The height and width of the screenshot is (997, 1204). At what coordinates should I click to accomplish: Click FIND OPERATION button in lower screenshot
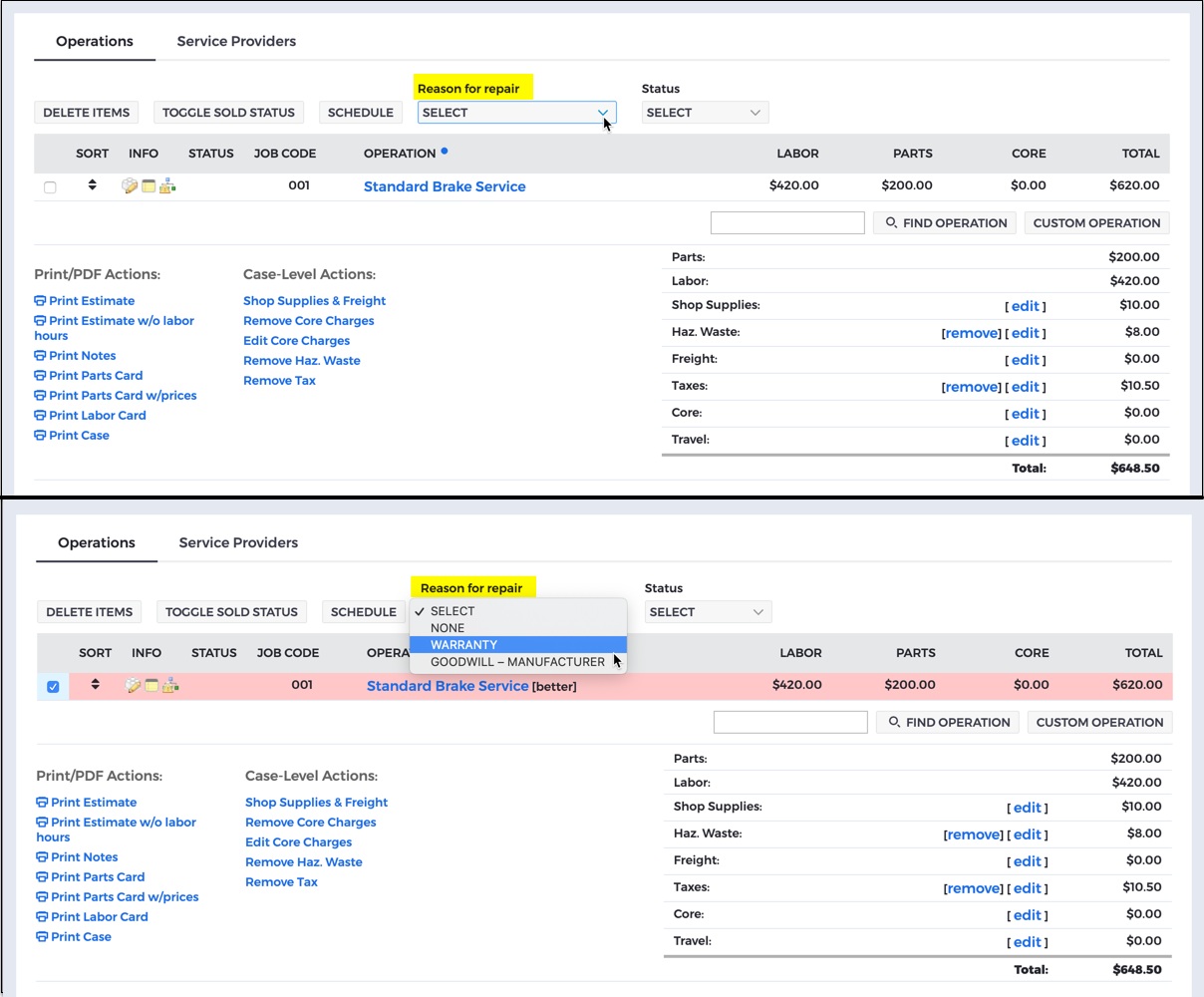pos(949,723)
